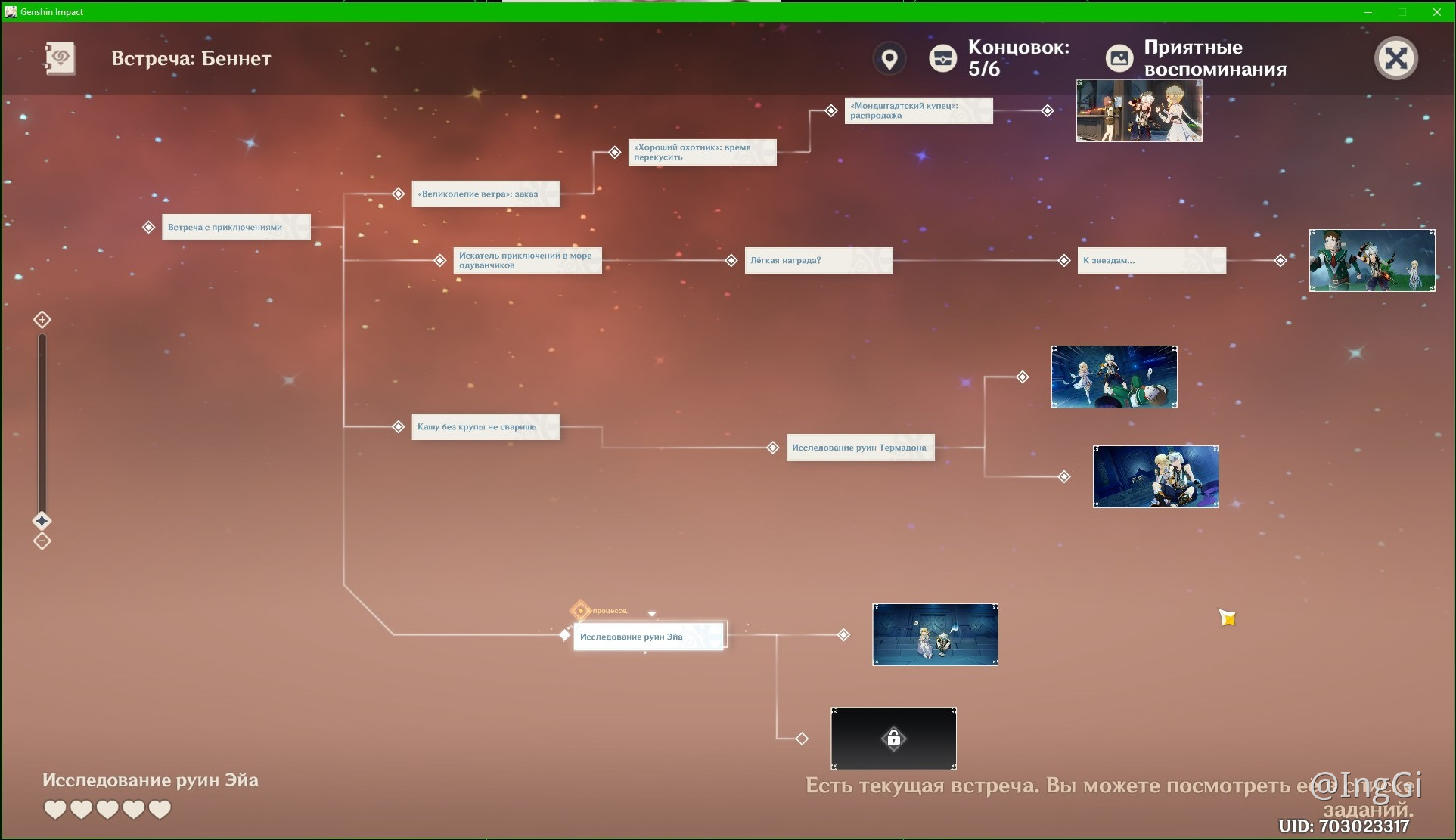Select node Кашу без крупы не сваришь

486,426
